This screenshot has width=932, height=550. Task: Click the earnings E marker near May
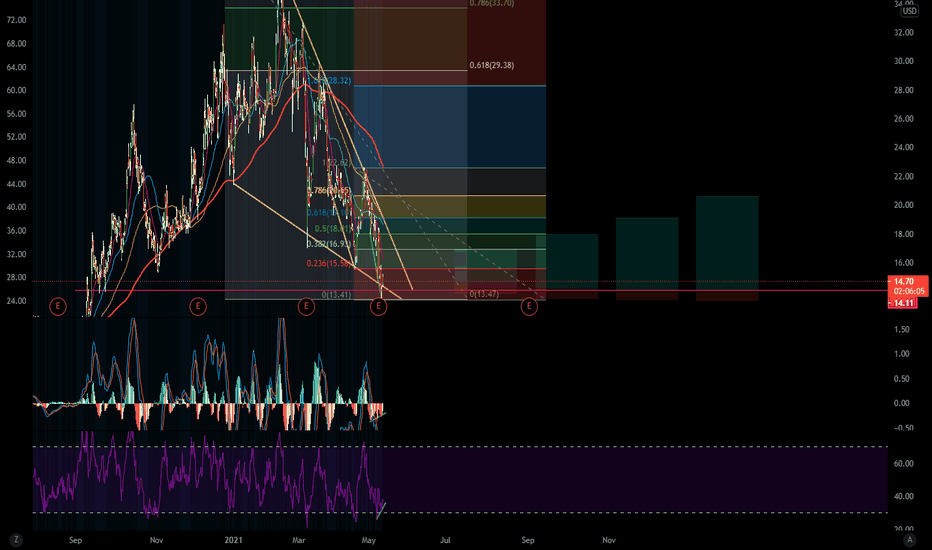click(x=379, y=307)
